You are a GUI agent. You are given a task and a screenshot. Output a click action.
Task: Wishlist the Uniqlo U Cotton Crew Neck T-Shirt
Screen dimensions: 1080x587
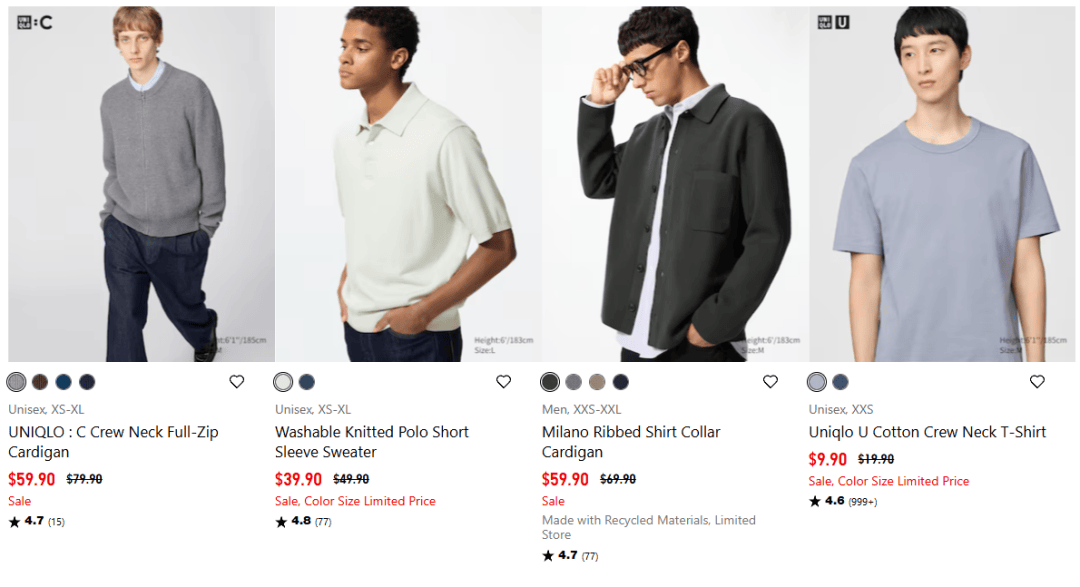click(1037, 382)
